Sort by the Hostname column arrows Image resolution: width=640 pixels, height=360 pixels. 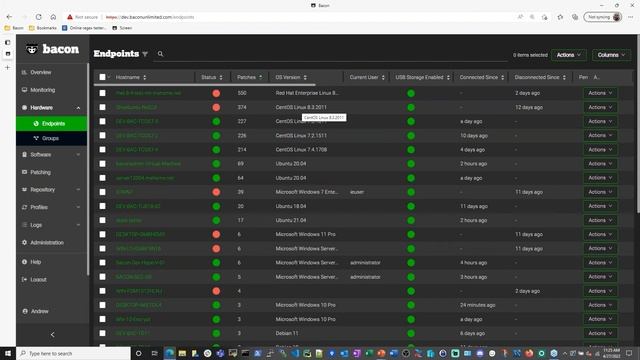click(144, 78)
